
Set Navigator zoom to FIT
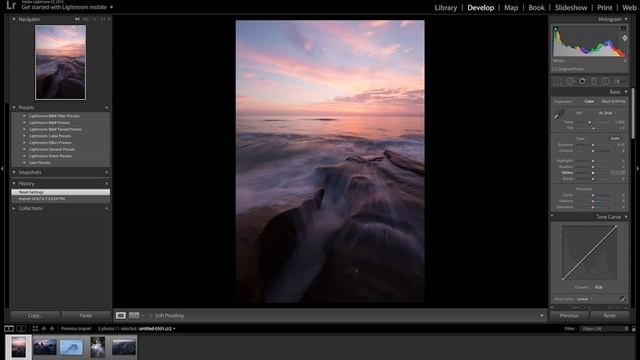[77, 19]
